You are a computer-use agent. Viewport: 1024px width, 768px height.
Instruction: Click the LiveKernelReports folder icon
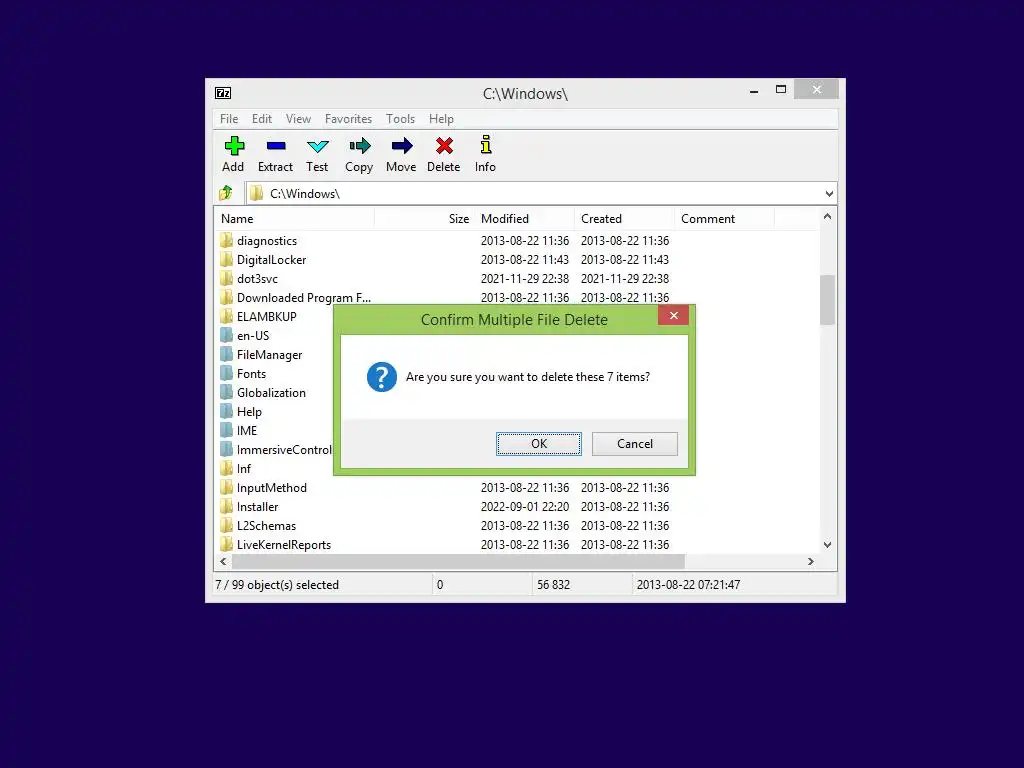coord(227,544)
